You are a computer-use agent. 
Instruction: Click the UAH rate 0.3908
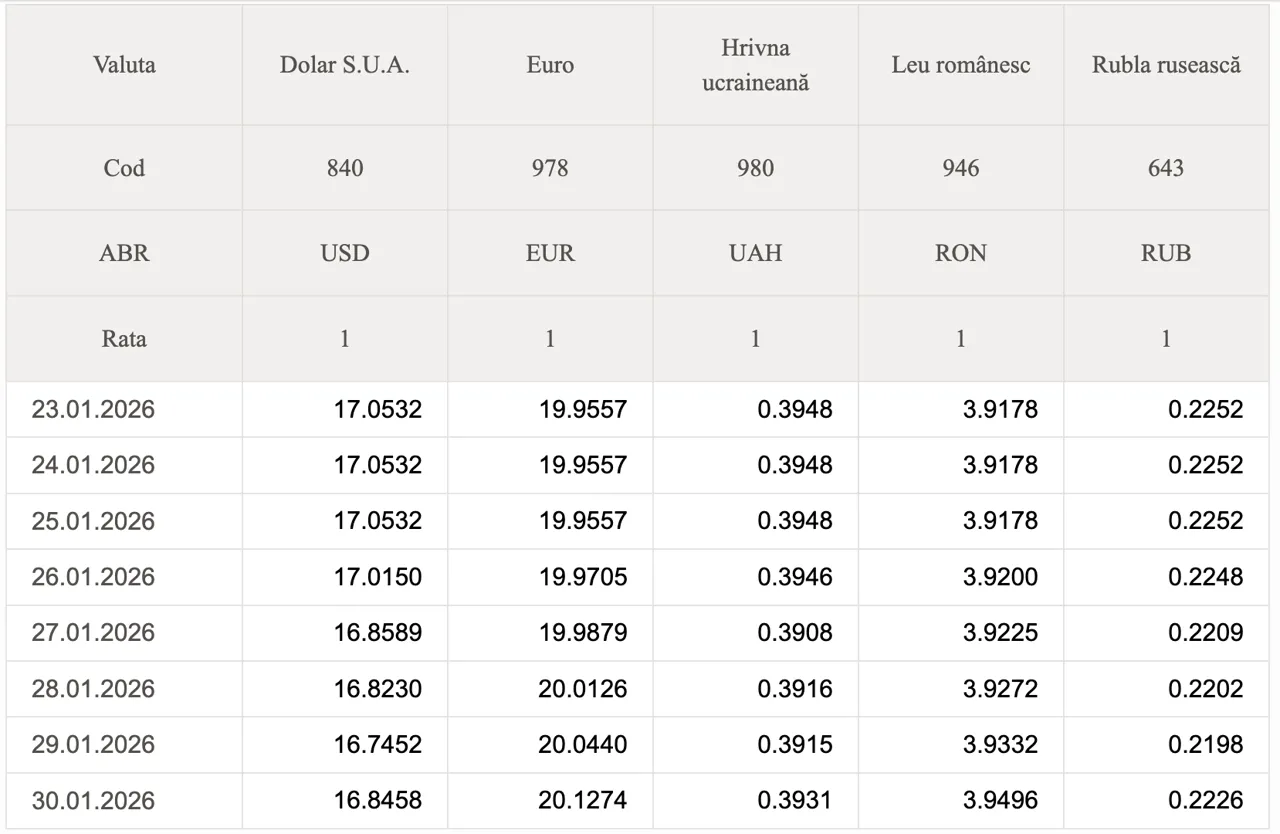pyautogui.click(x=795, y=633)
